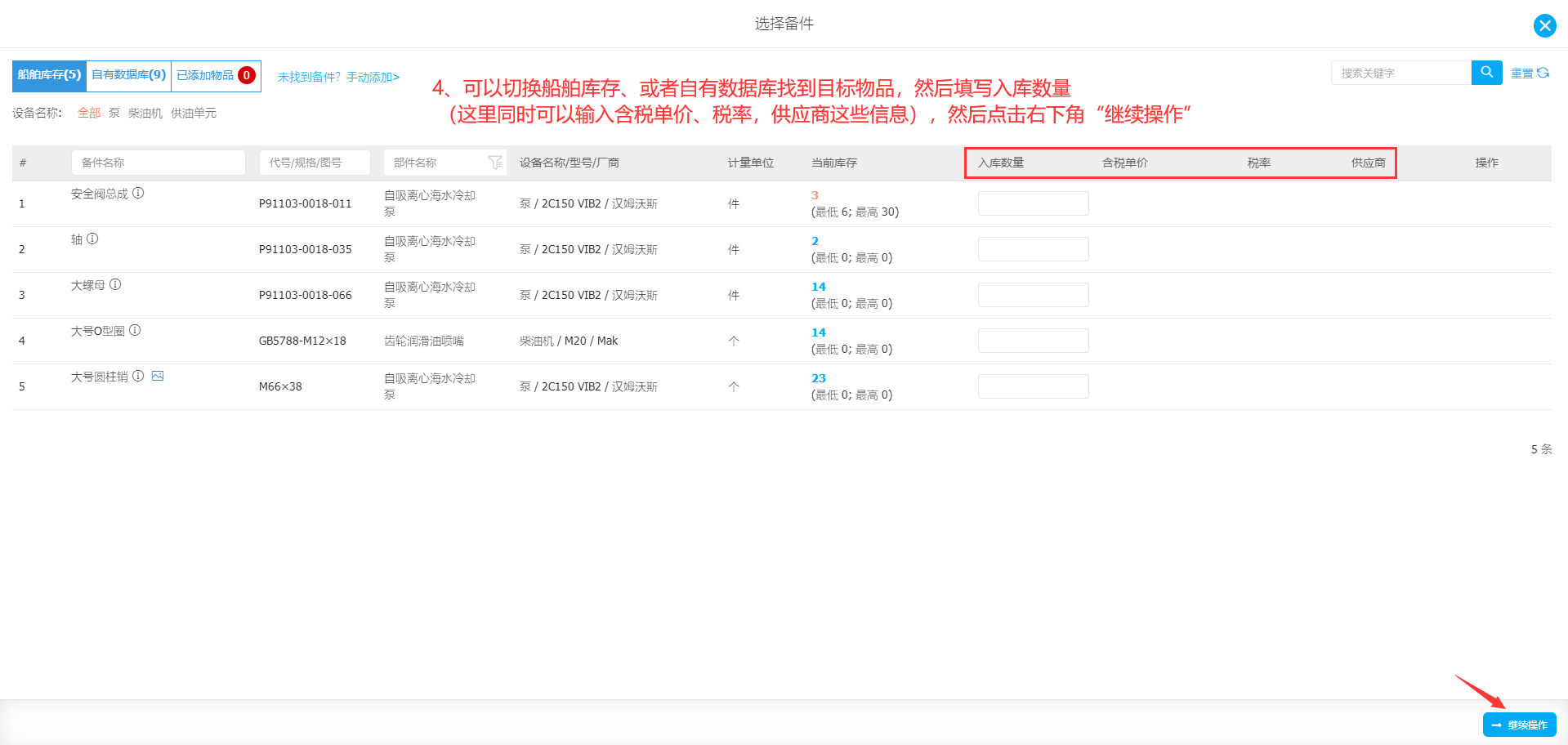Click the 计量单位 column header
Viewport: 1568px width, 745px height.
[751, 163]
